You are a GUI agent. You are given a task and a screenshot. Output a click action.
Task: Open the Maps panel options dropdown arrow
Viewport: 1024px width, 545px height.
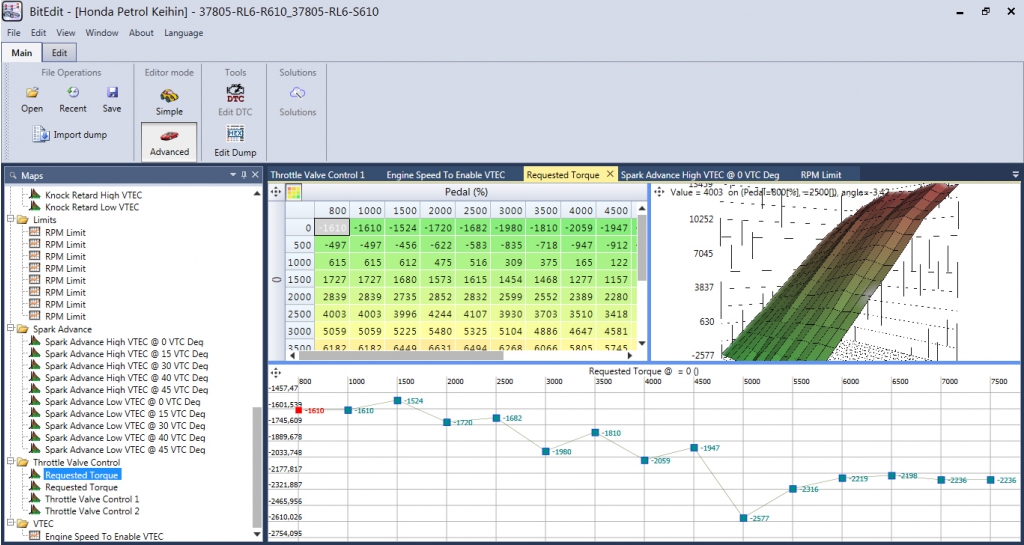[233, 175]
